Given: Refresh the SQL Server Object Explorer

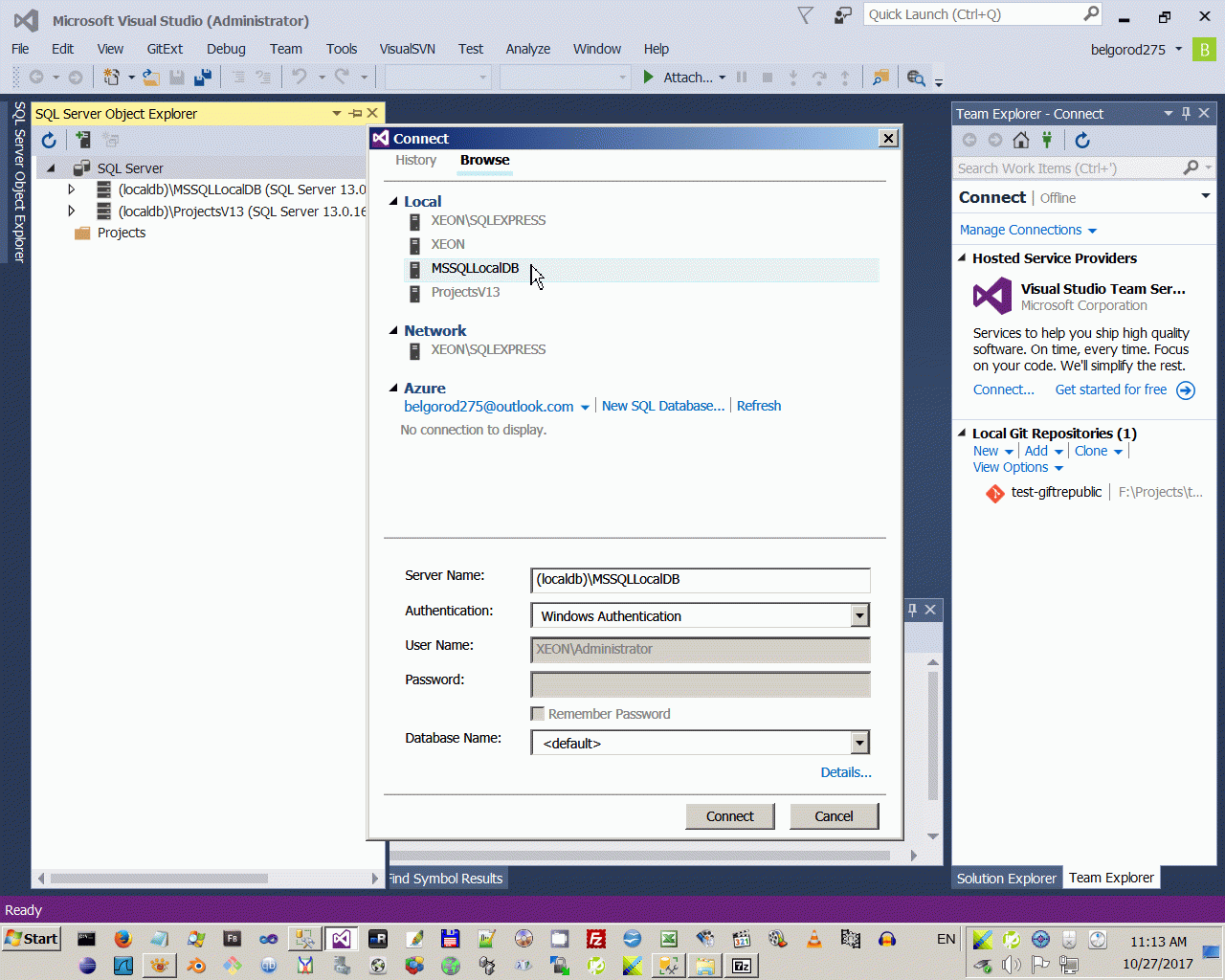Looking at the screenshot, I should pyautogui.click(x=49, y=141).
